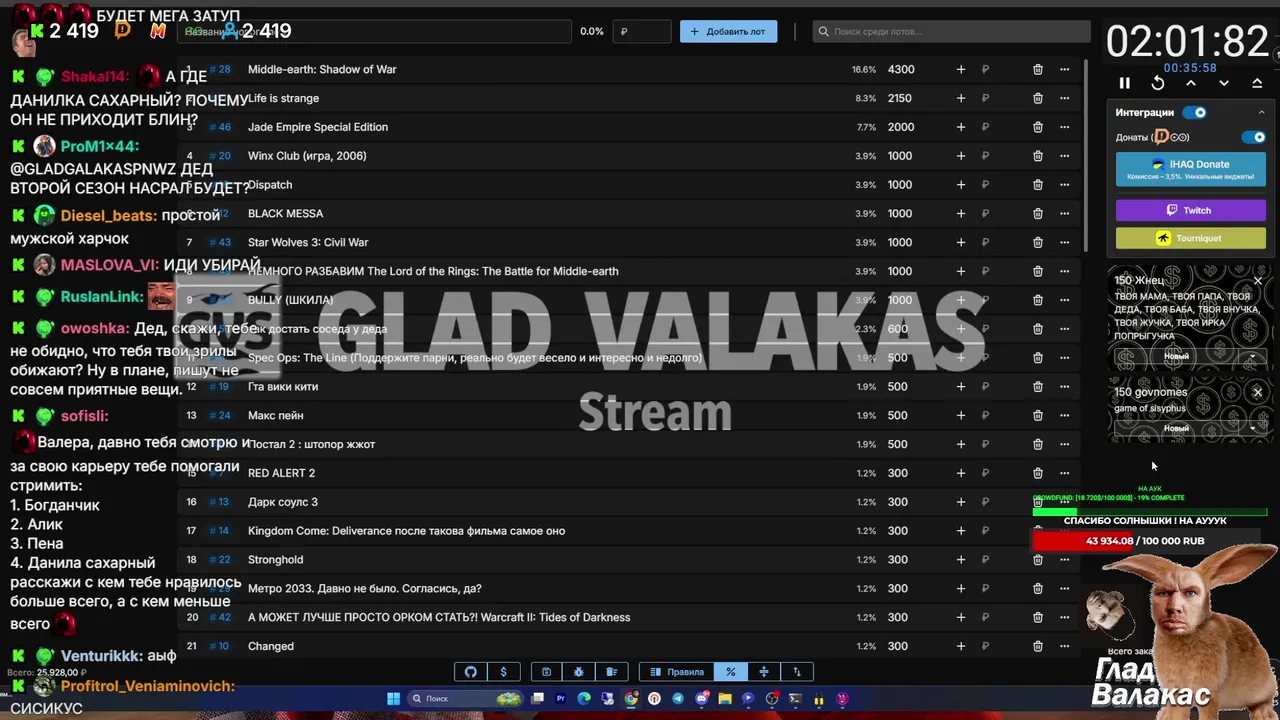Delete the BLACK MESSA lot
1280x720 pixels.
coord(1038,214)
